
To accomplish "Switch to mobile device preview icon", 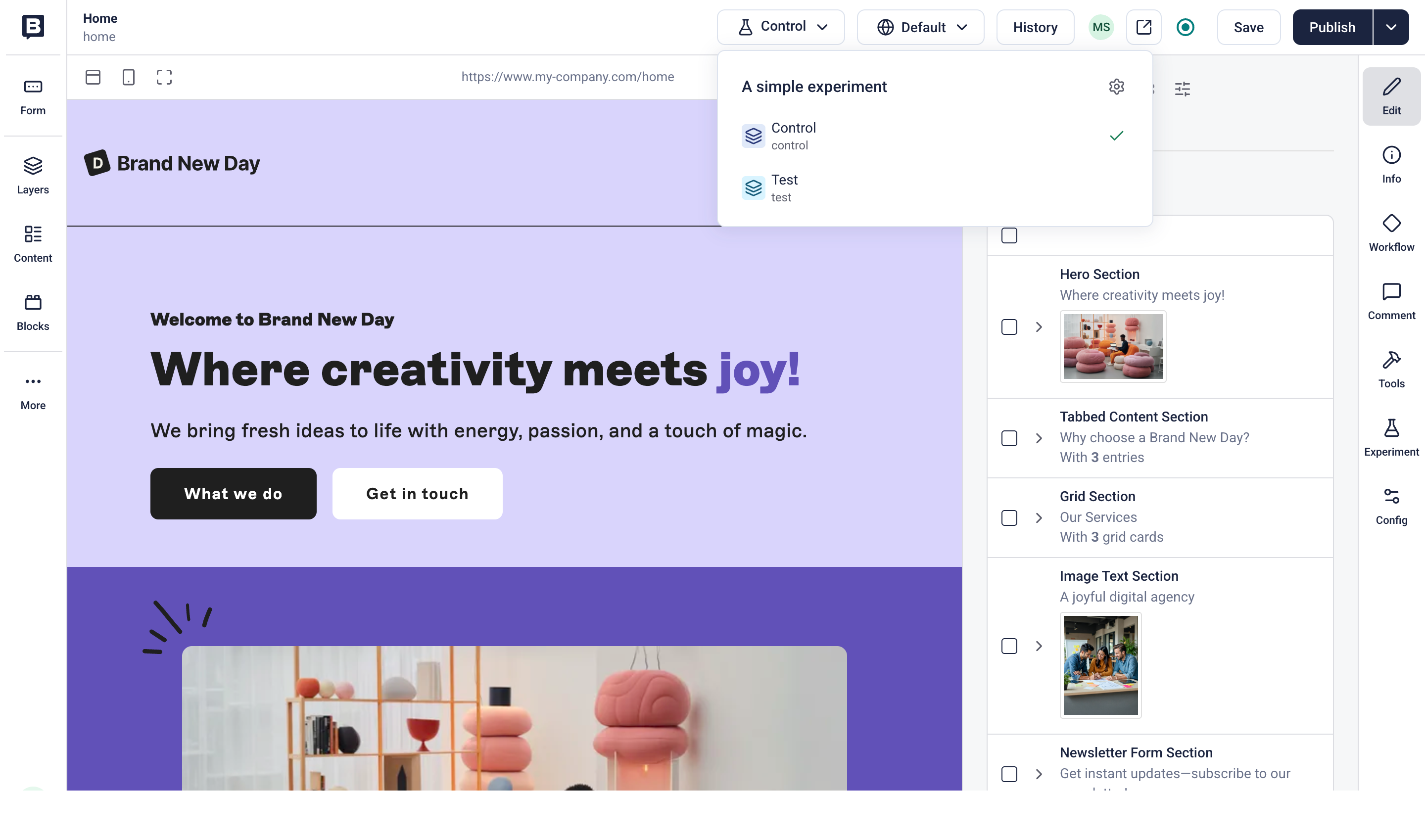I will point(129,77).
